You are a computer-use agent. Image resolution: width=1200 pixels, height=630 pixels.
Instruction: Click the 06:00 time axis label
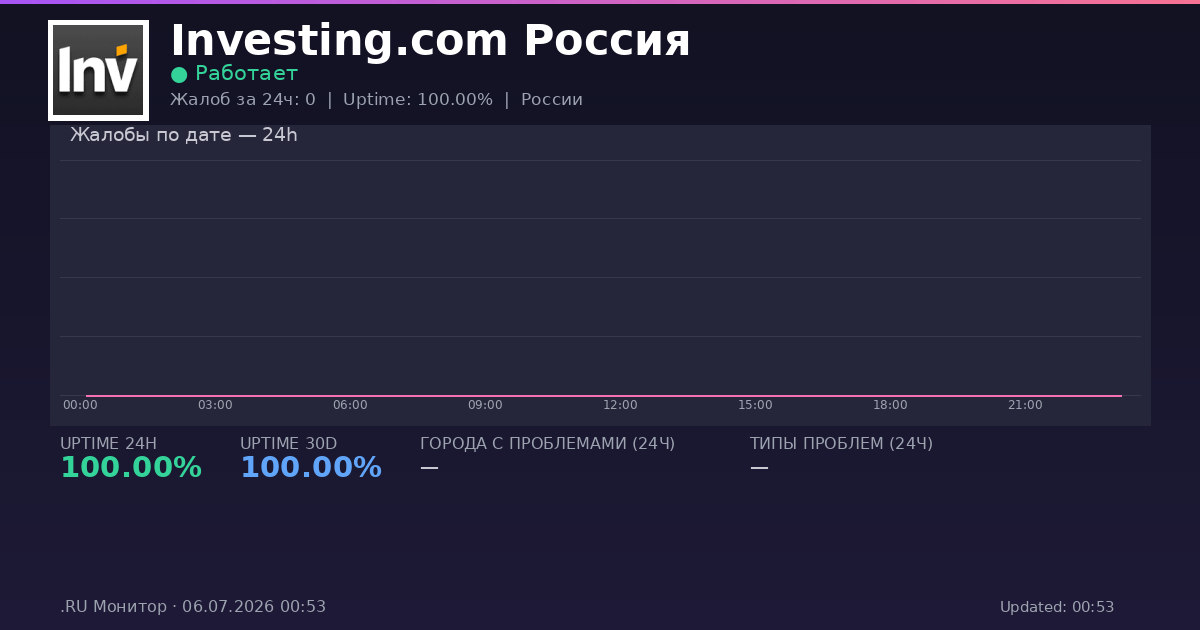350,405
